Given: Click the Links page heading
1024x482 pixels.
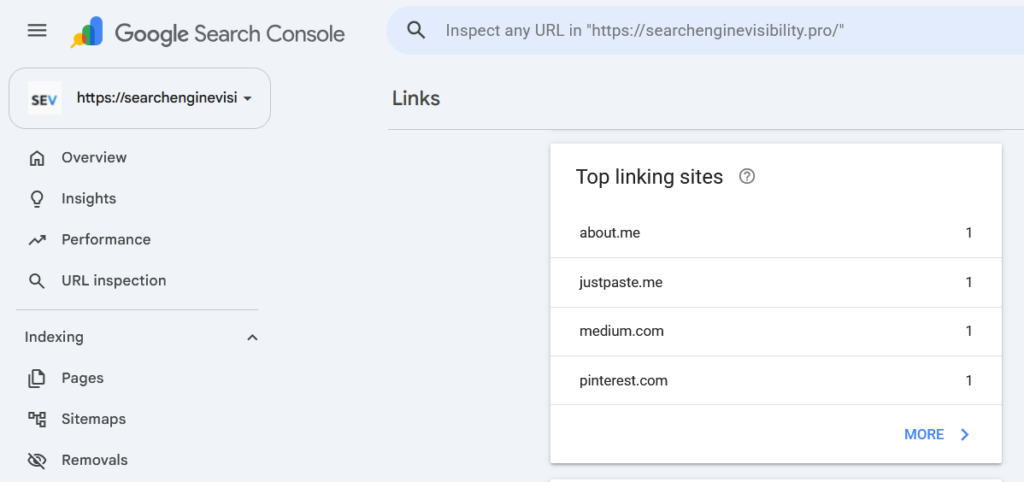Looking at the screenshot, I should point(416,99).
